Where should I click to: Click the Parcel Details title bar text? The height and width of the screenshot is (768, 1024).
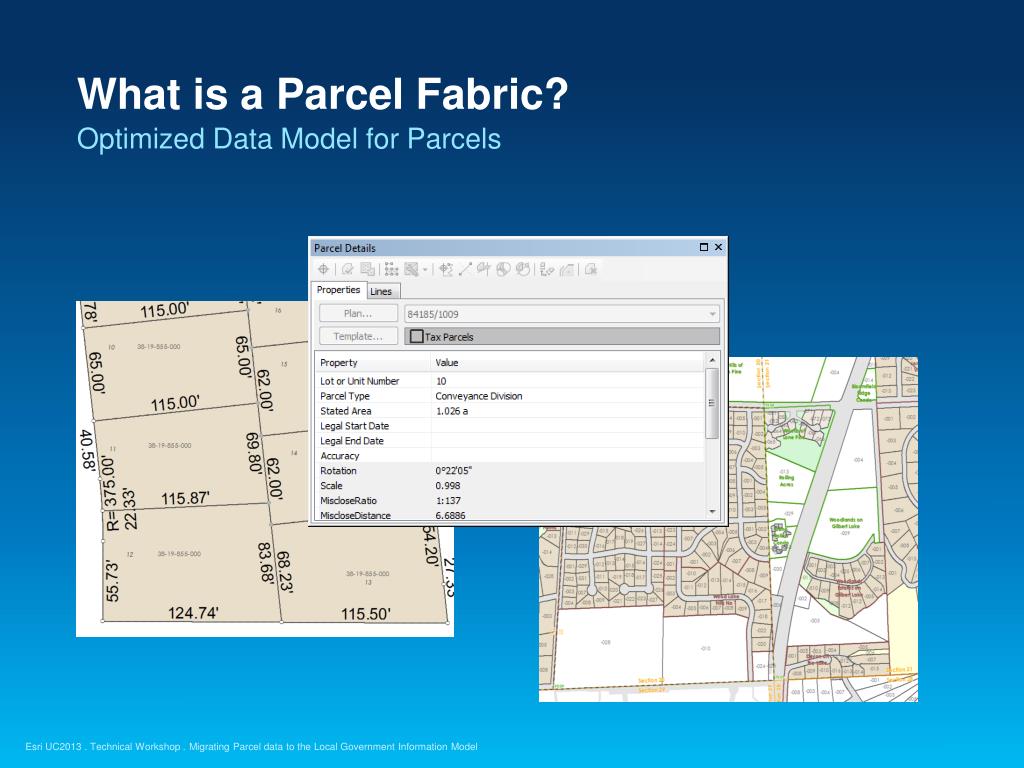click(x=344, y=248)
